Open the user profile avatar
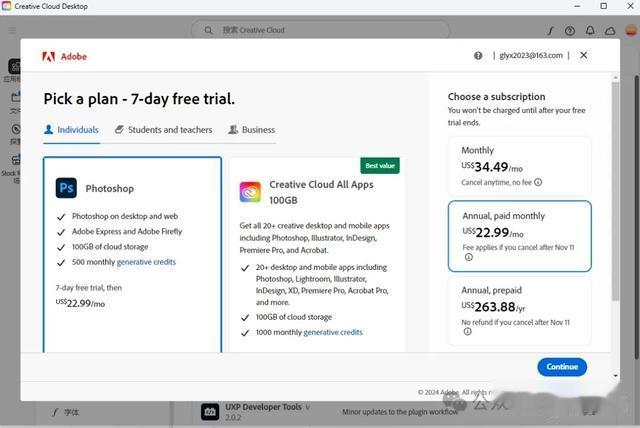The width and height of the screenshot is (640, 428). coord(631,30)
